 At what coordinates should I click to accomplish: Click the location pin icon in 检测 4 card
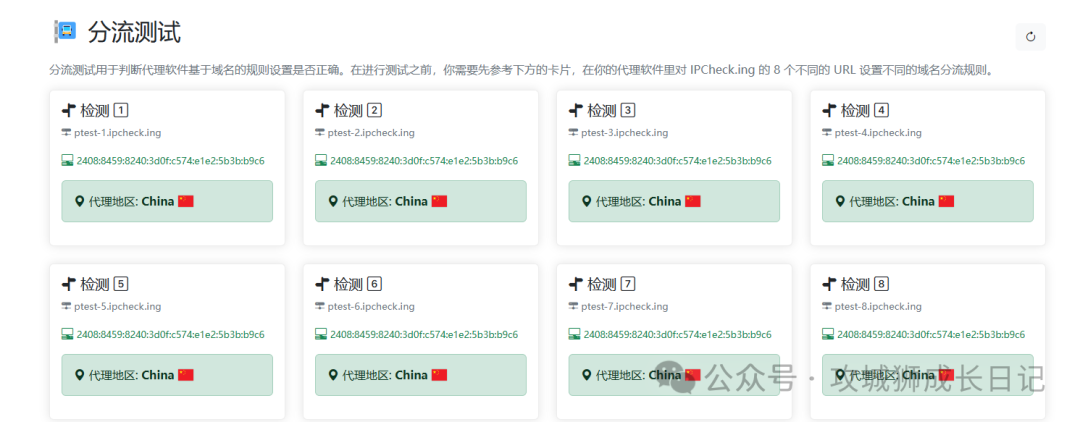point(840,201)
